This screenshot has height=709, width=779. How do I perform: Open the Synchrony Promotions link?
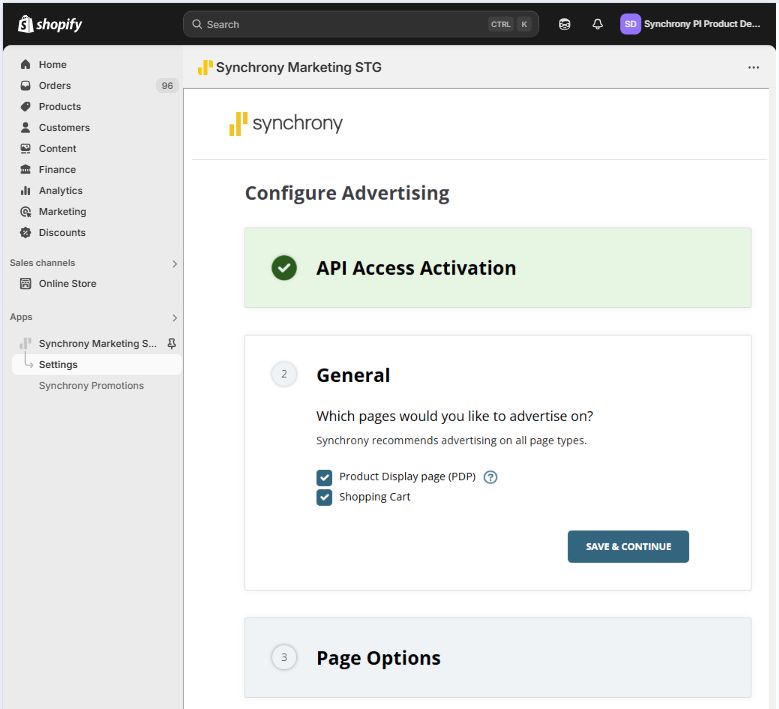[x=91, y=386]
